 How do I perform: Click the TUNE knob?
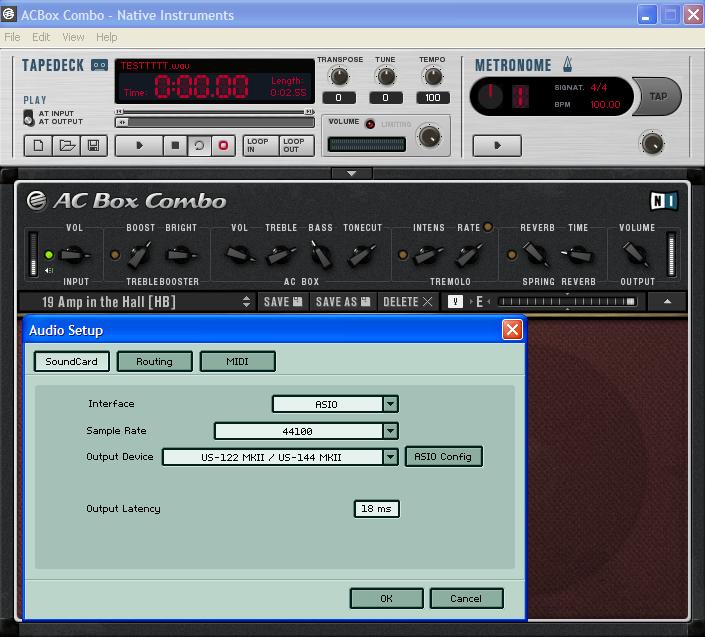pos(386,76)
